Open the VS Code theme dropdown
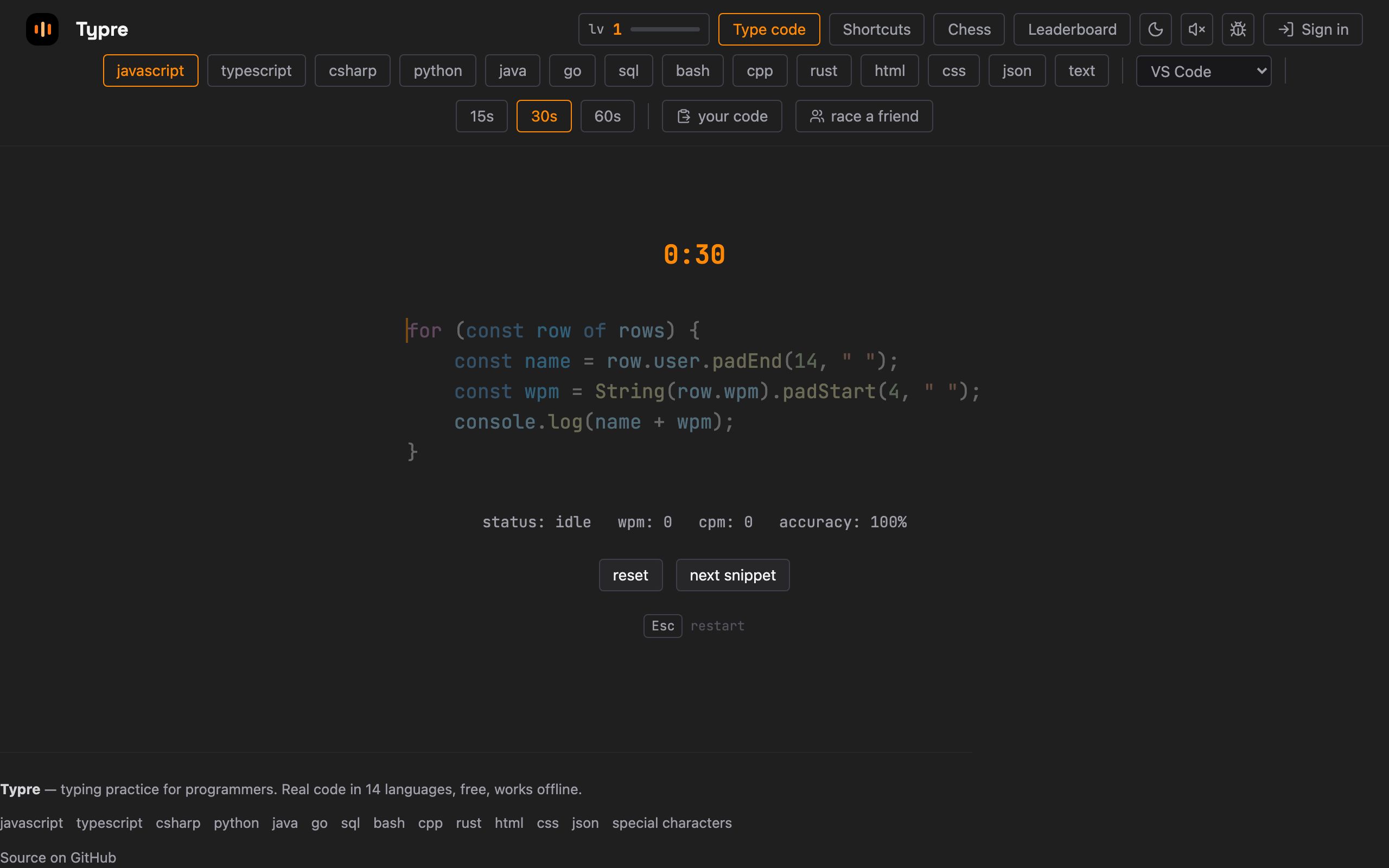Screen dimensions: 1389x868 pyautogui.click(x=1203, y=71)
